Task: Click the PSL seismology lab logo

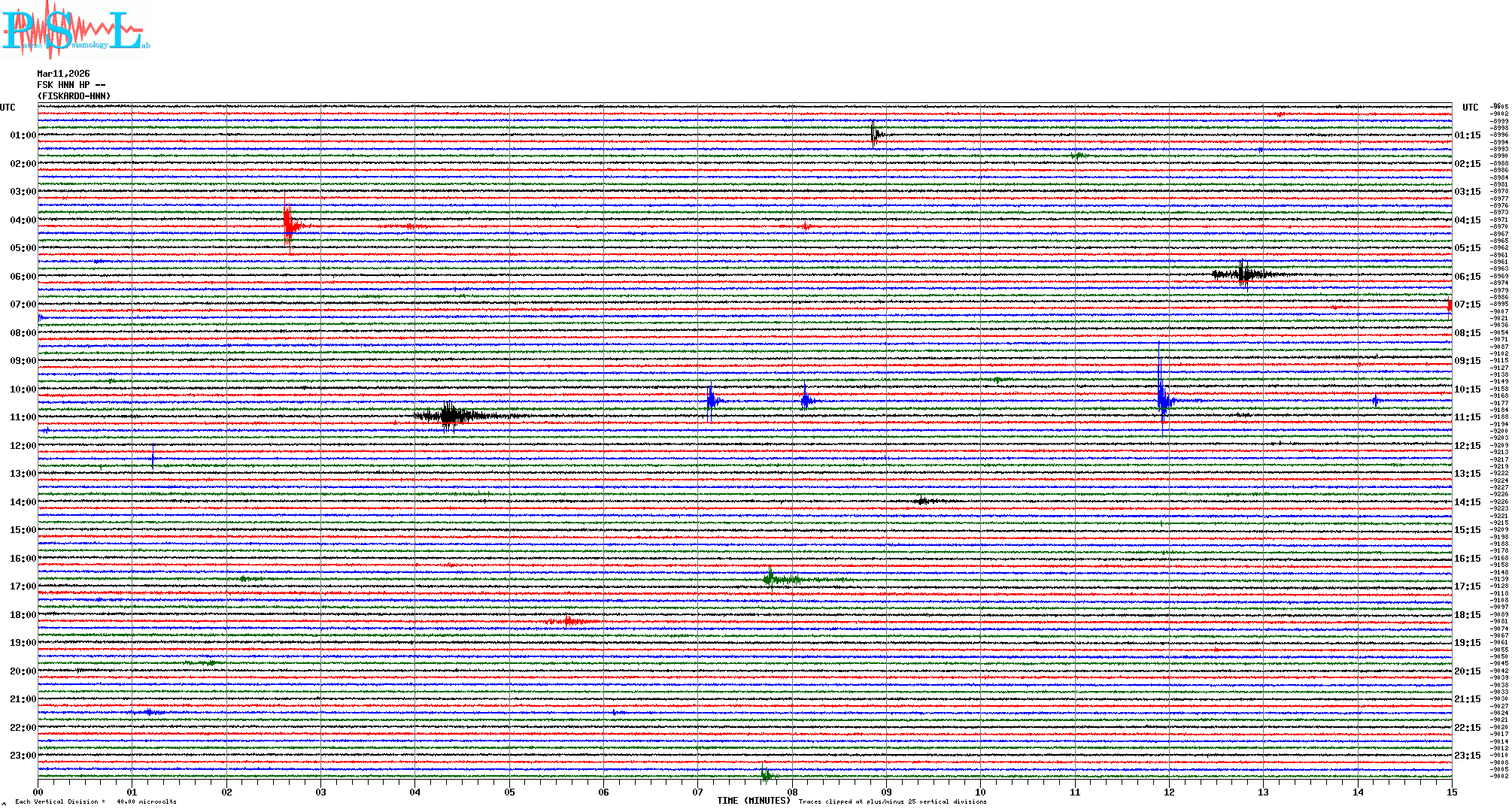Action: pyautogui.click(x=75, y=30)
